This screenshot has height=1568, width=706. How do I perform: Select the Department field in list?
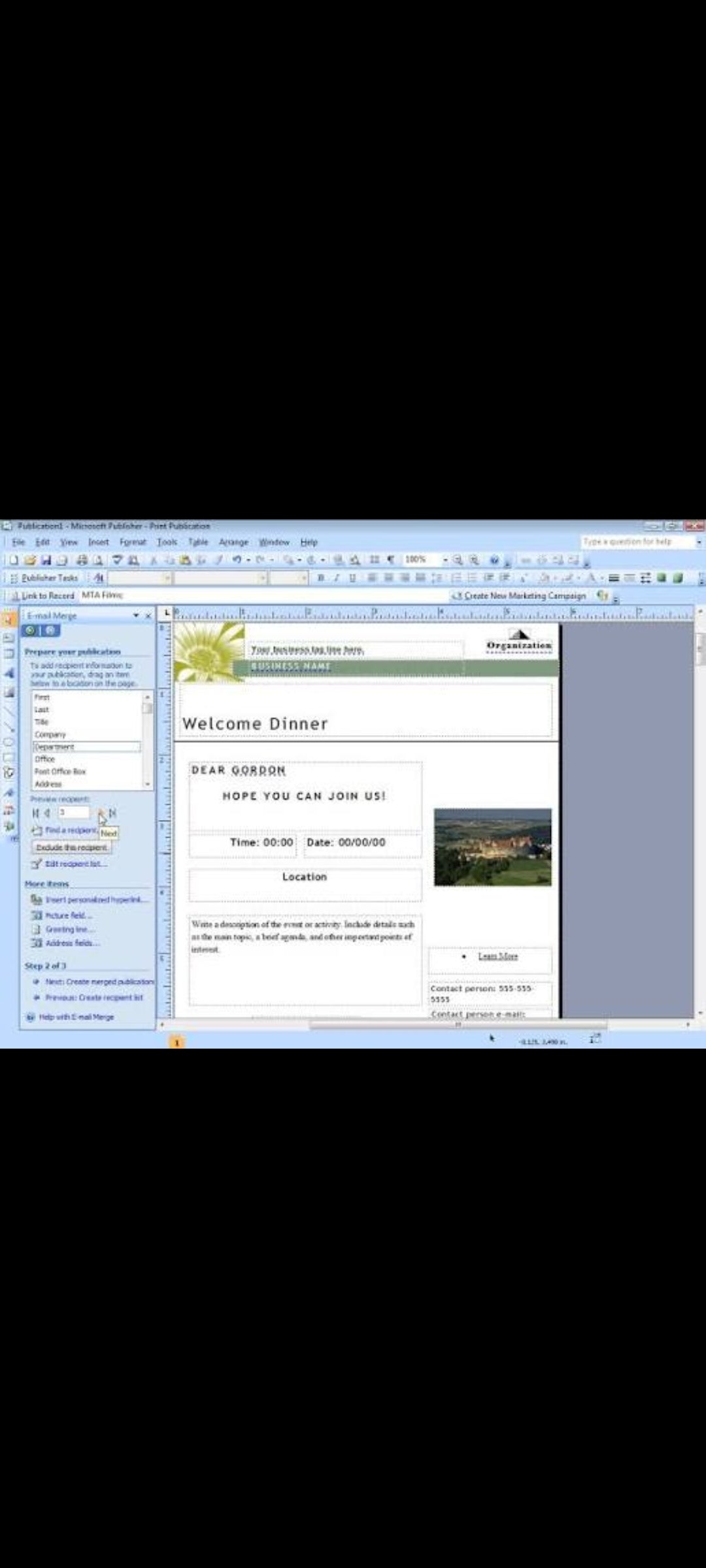pos(86,747)
